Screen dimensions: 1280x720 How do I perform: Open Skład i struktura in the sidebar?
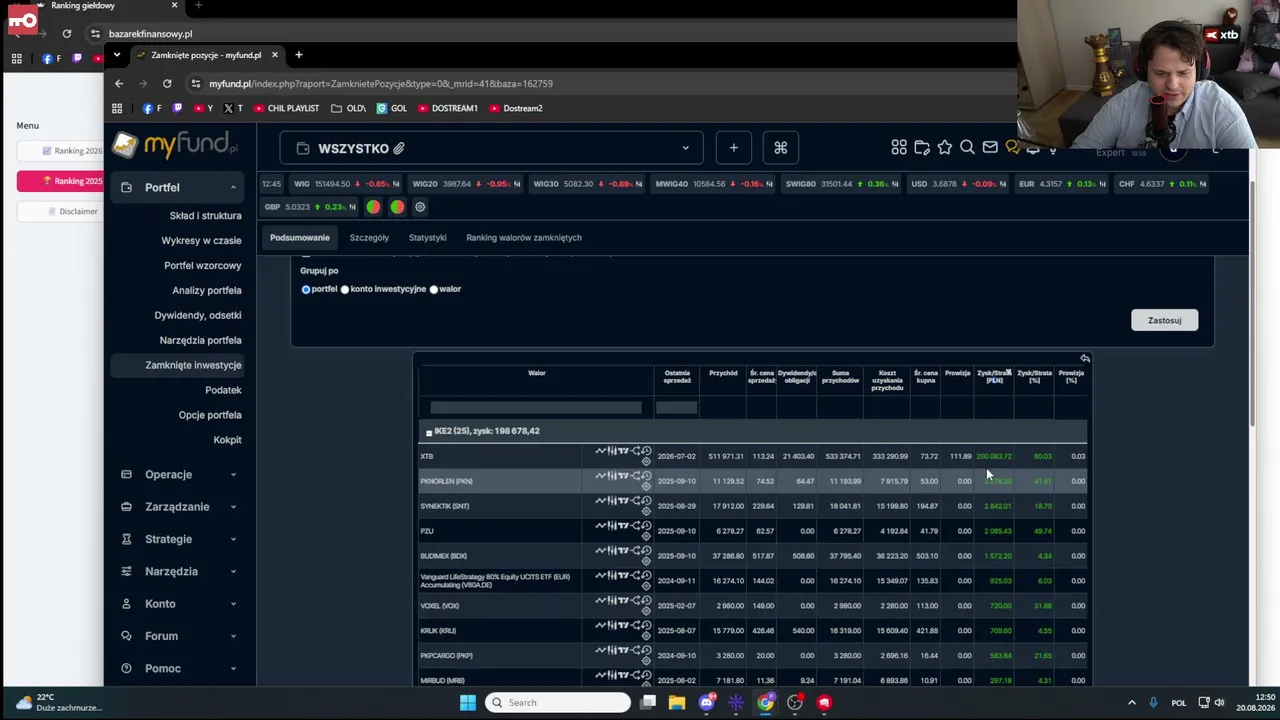205,216
